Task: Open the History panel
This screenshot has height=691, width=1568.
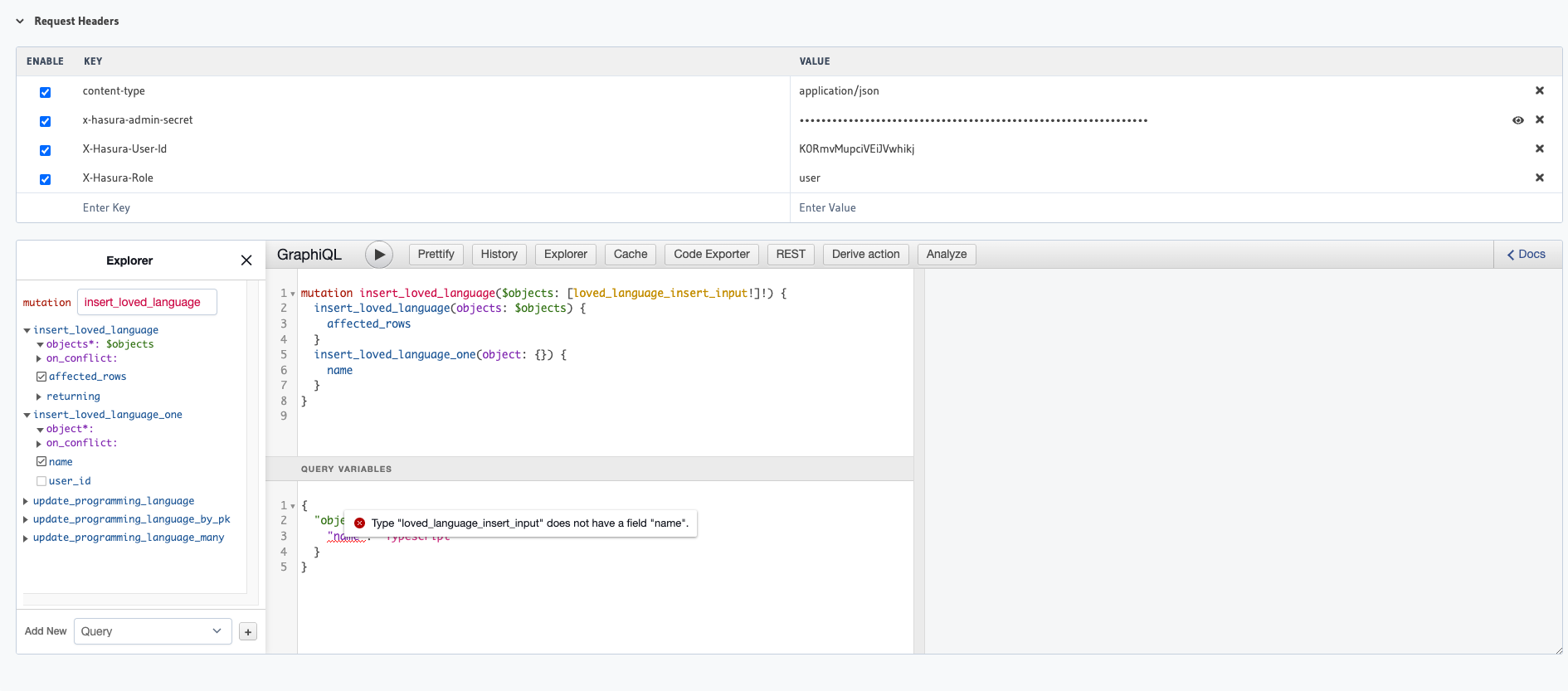Action: click(499, 255)
